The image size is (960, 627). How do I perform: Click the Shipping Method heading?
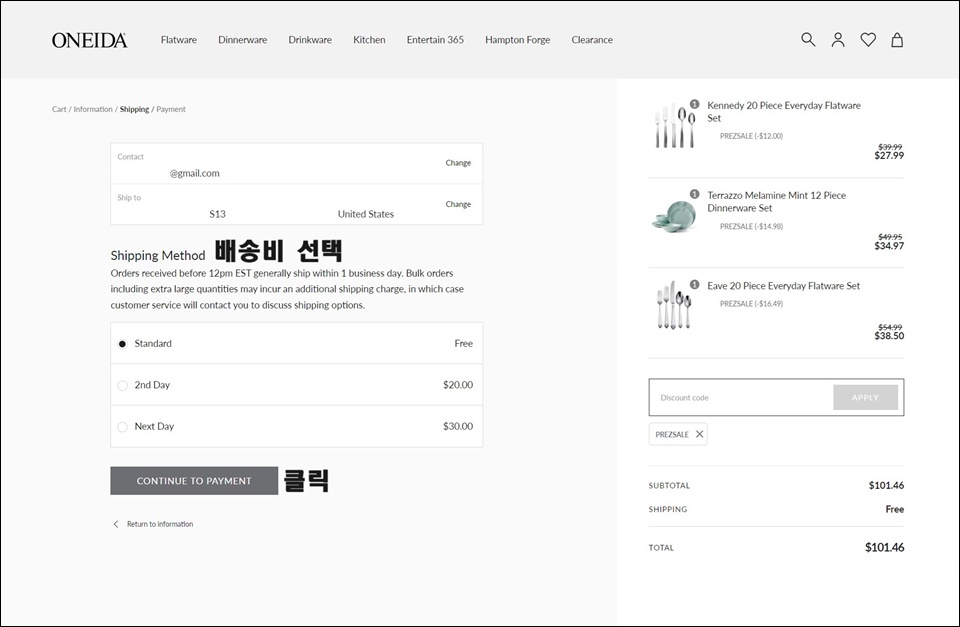(158, 255)
